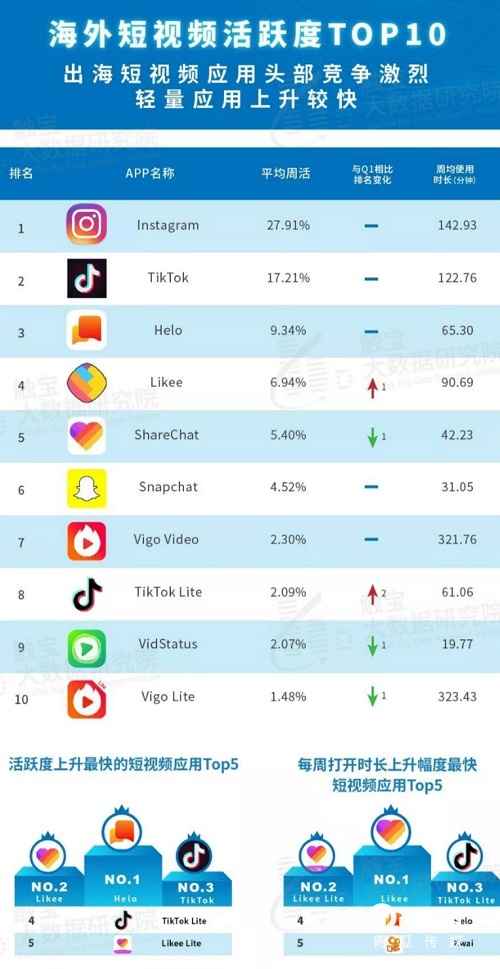
Task: Select the APP名称 column header
Action: (x=150, y=174)
